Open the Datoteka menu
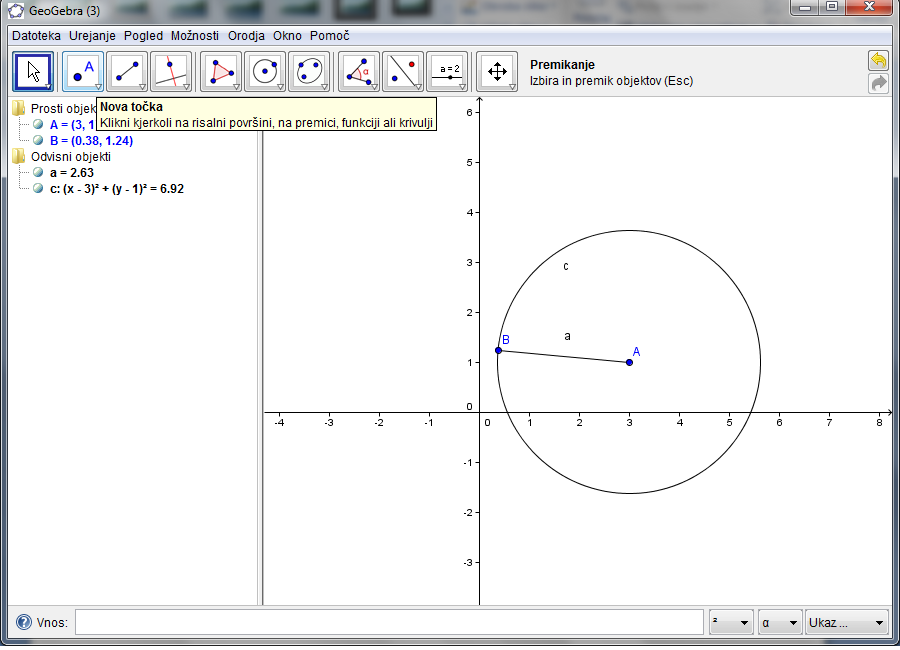The image size is (900, 650). [36, 35]
